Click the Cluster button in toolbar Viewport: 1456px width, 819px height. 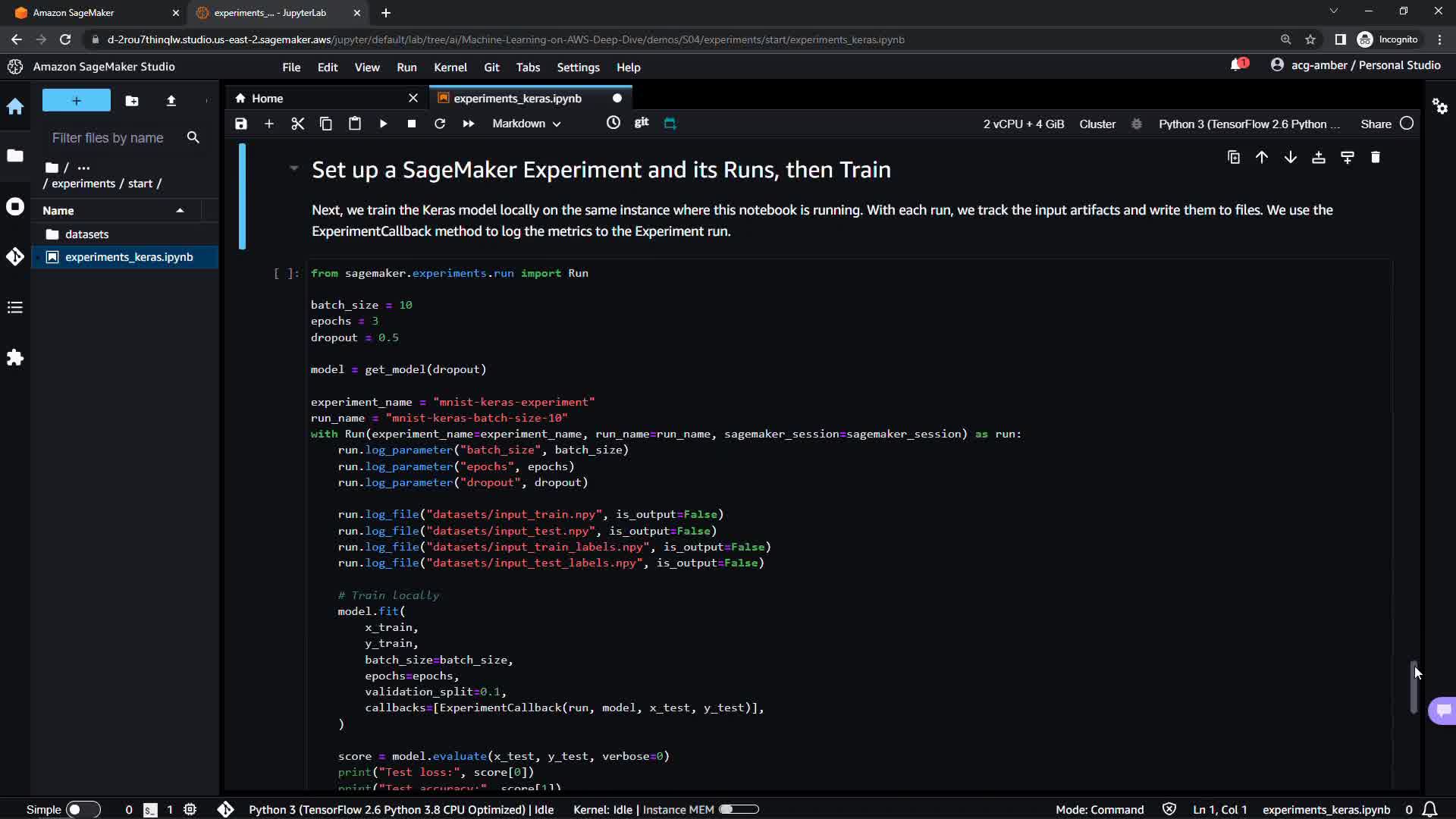(1097, 124)
